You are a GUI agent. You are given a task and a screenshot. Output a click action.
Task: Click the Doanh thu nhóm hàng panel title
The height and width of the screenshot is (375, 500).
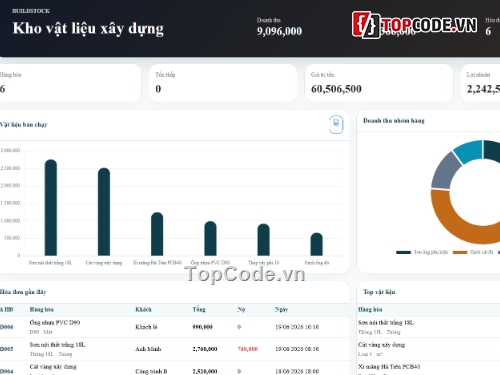click(394, 121)
